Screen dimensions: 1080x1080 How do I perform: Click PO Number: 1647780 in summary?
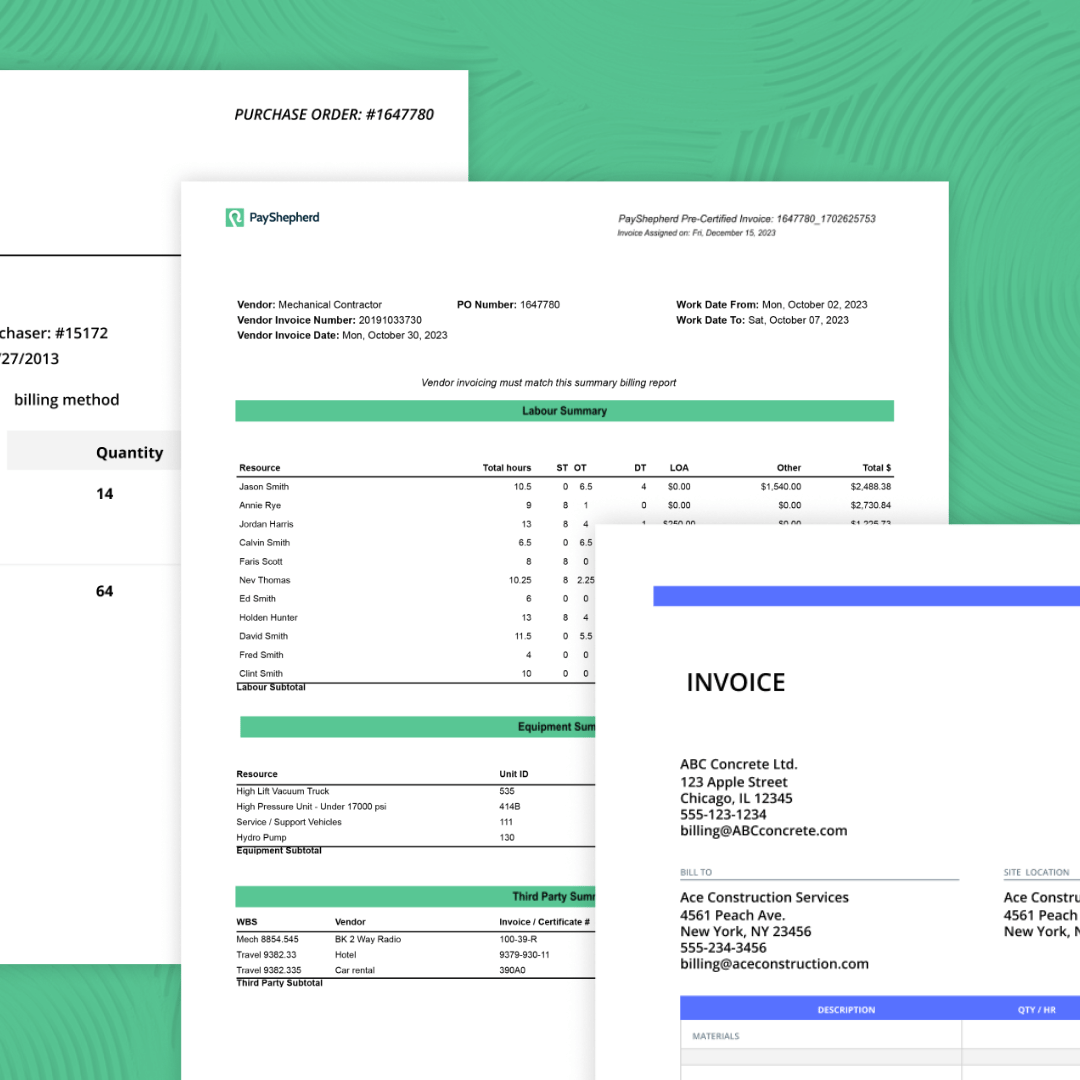pos(508,304)
